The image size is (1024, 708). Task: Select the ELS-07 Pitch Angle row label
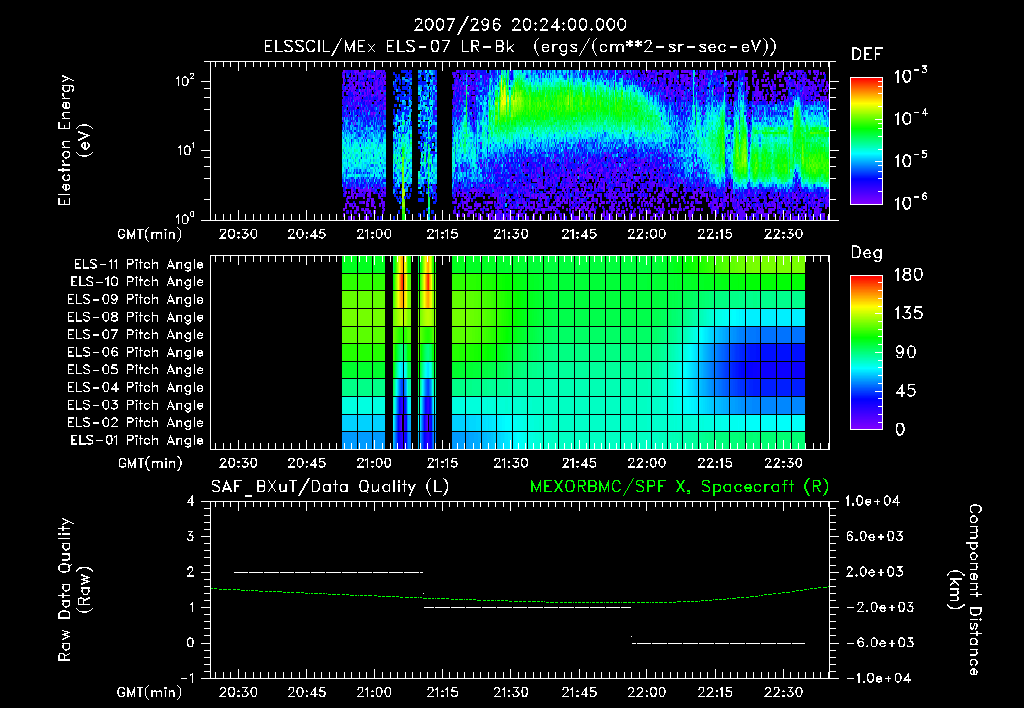135,334
